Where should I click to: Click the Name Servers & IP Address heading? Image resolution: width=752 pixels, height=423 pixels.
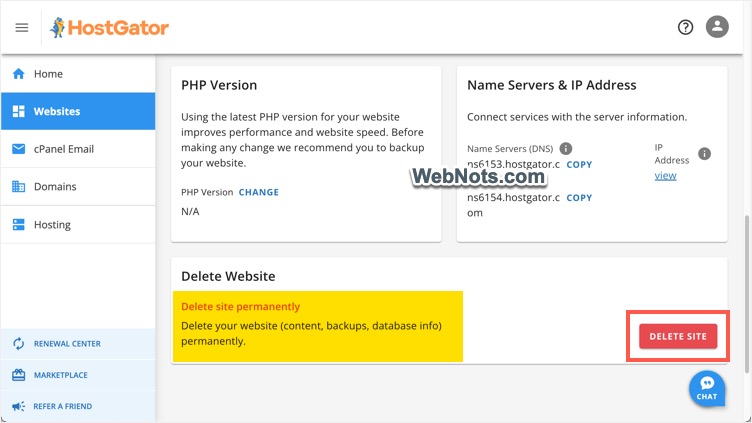coord(552,85)
